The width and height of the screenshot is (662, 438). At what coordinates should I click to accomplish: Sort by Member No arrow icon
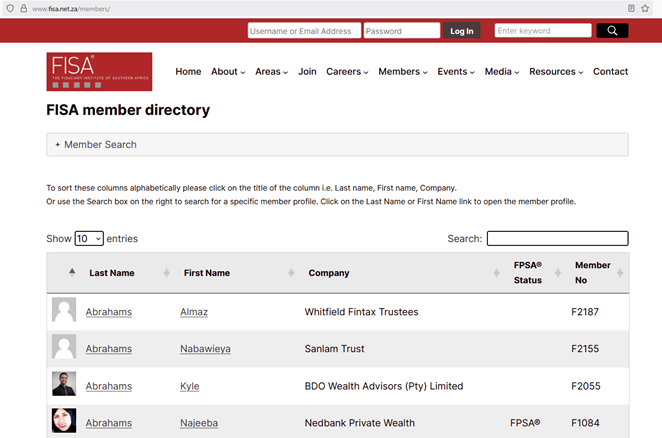[x=620, y=273]
